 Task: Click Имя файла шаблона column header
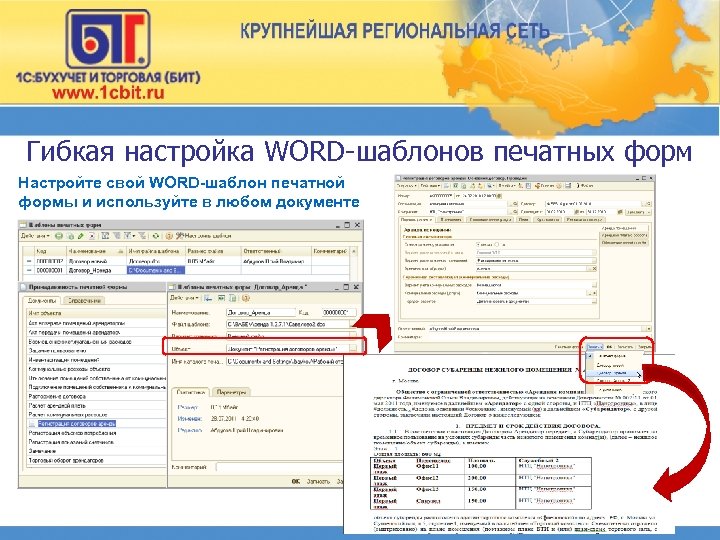(155, 252)
